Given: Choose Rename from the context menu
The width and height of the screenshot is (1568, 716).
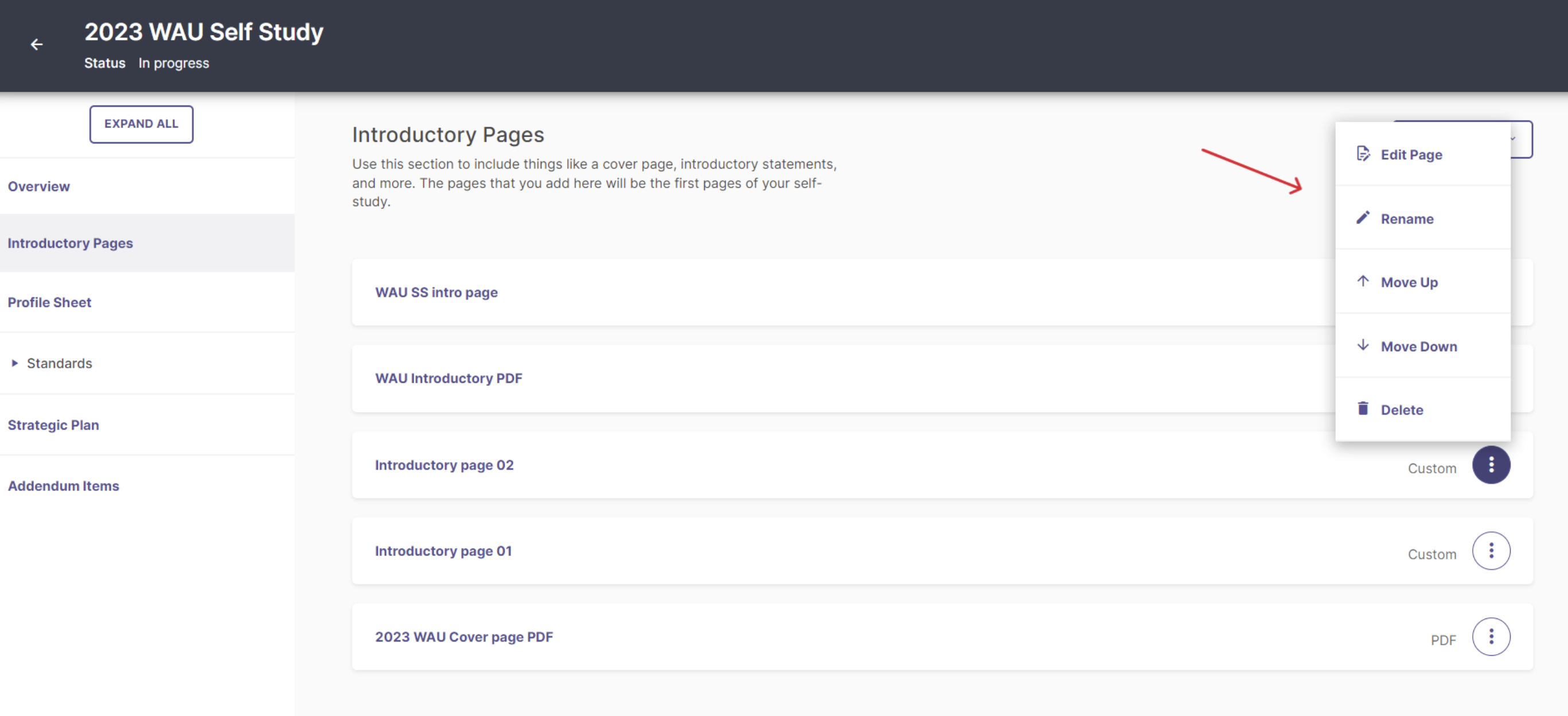Looking at the screenshot, I should 1422,219.
